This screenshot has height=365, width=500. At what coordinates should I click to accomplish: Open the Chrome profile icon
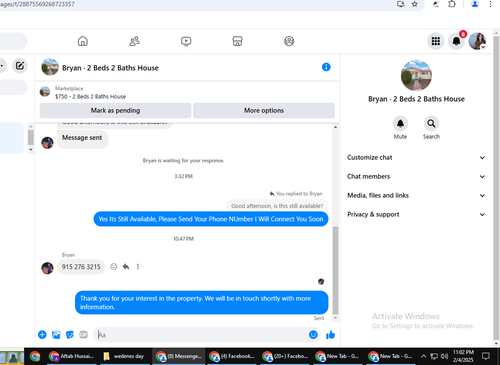click(475, 4)
